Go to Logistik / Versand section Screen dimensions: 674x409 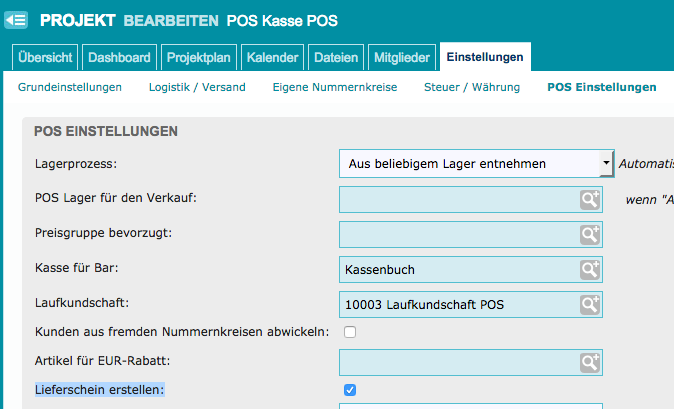click(x=197, y=87)
